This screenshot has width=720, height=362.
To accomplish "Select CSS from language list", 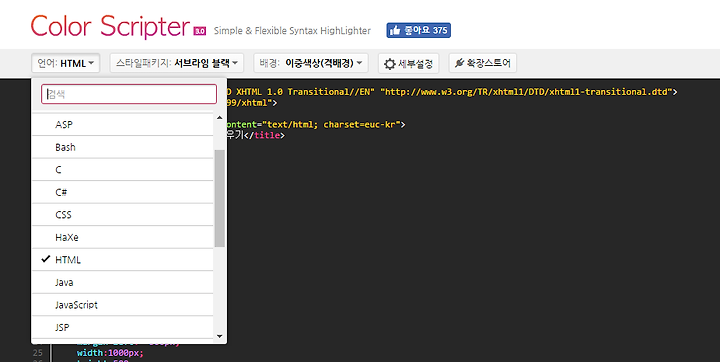I will [x=123, y=215].
